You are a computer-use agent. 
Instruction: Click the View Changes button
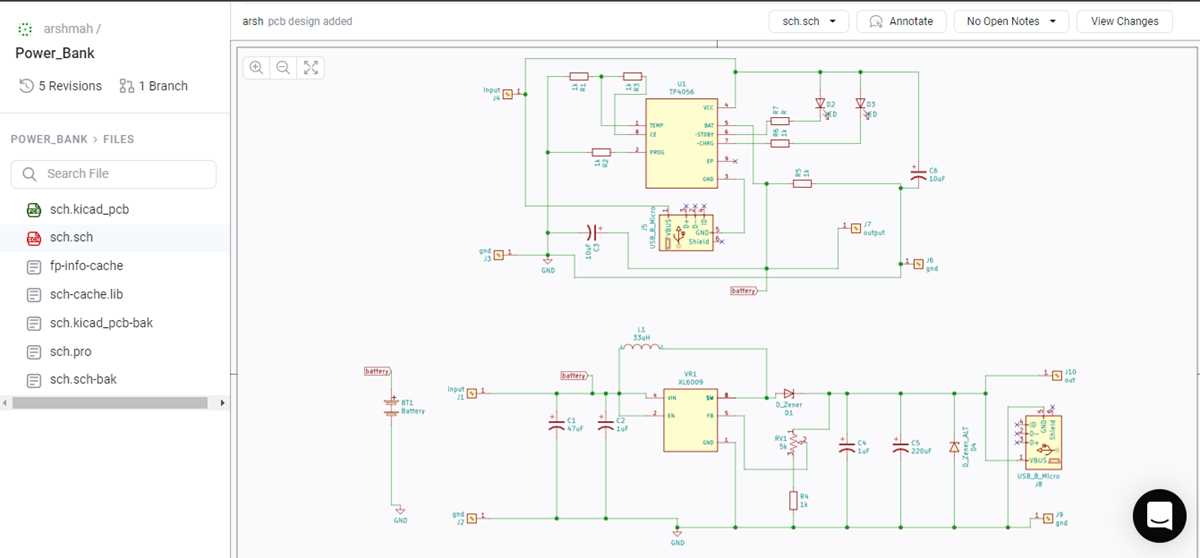click(x=1125, y=21)
